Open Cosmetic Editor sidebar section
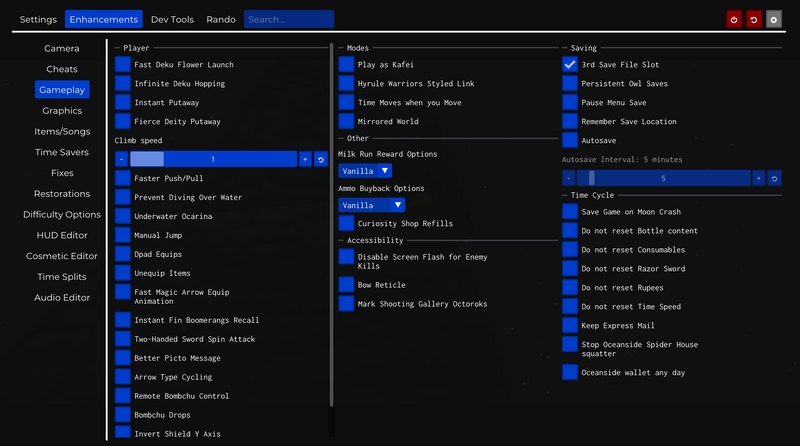800x446 pixels. [x=62, y=256]
